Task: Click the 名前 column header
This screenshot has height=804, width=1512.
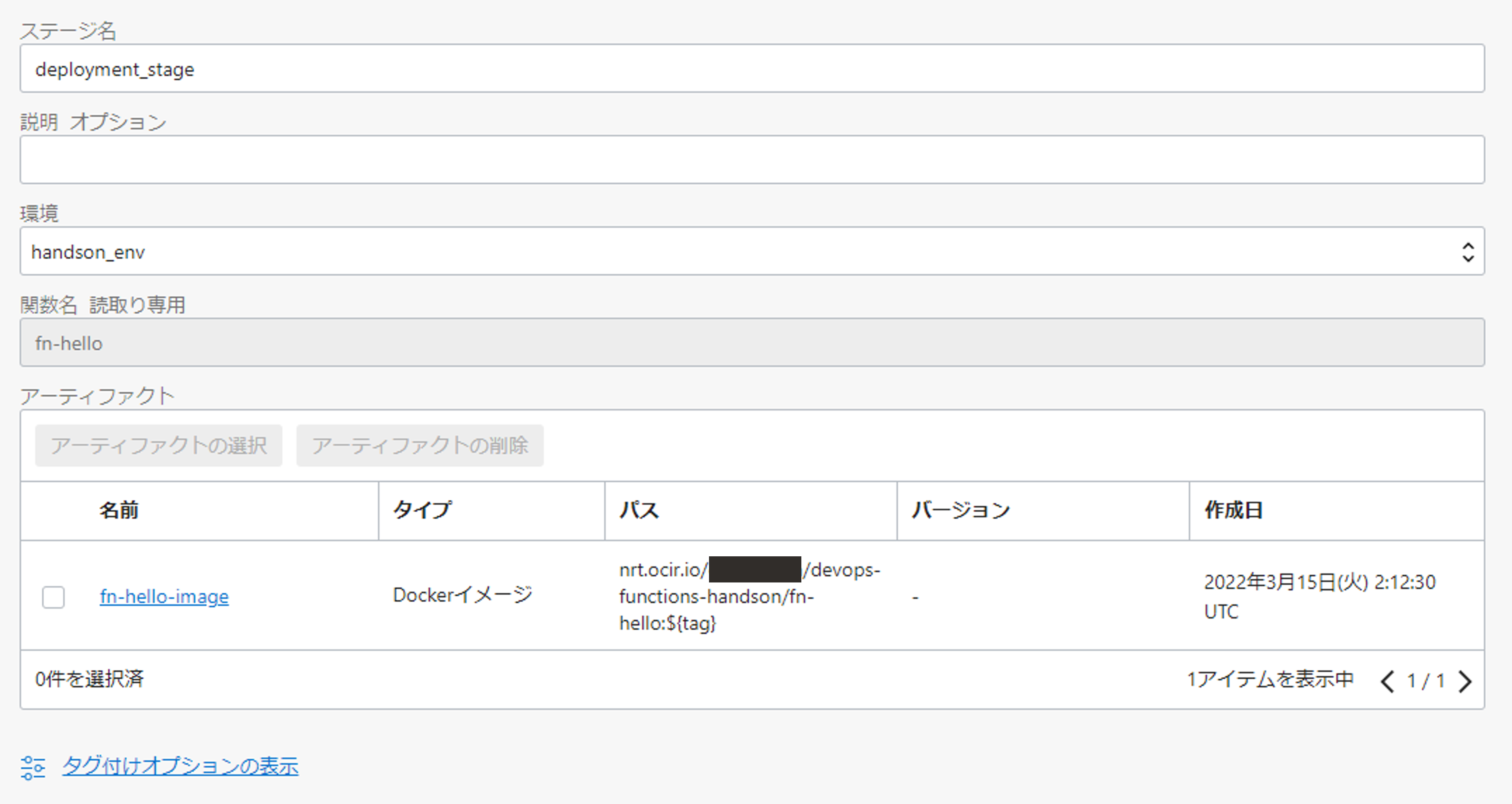Action: tap(119, 510)
